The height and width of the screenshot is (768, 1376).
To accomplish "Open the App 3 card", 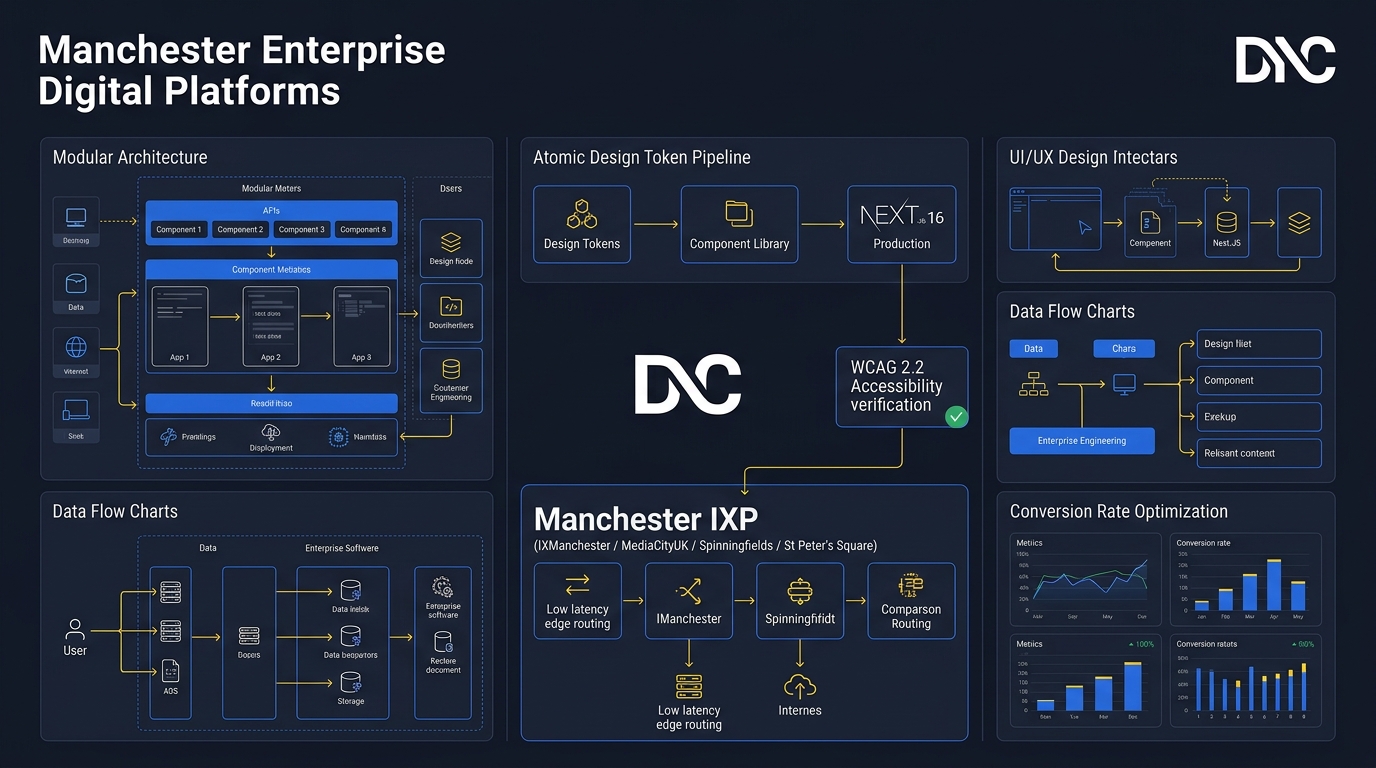I will pos(362,326).
